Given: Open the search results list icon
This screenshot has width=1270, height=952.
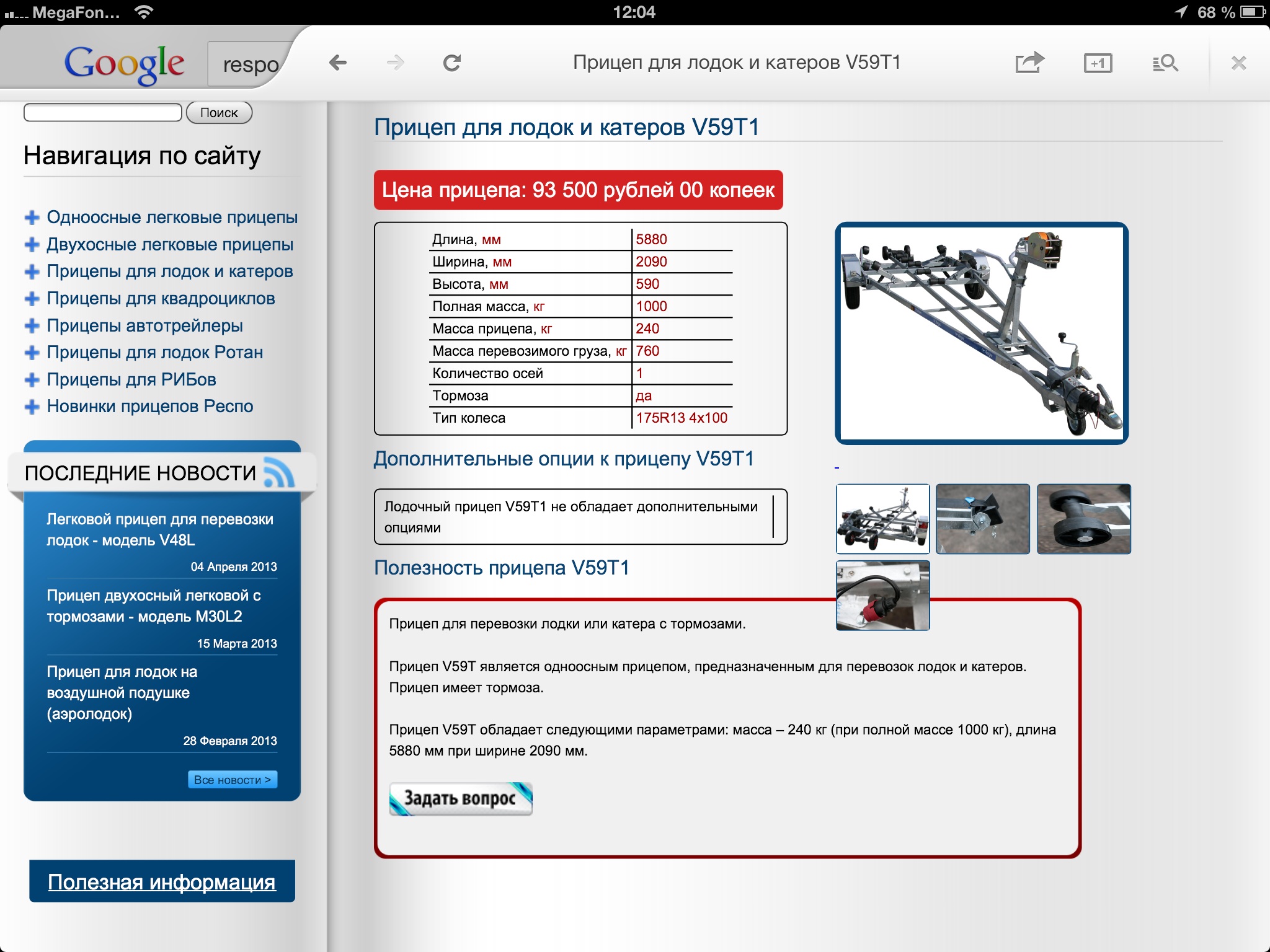Looking at the screenshot, I should pos(1165,63).
